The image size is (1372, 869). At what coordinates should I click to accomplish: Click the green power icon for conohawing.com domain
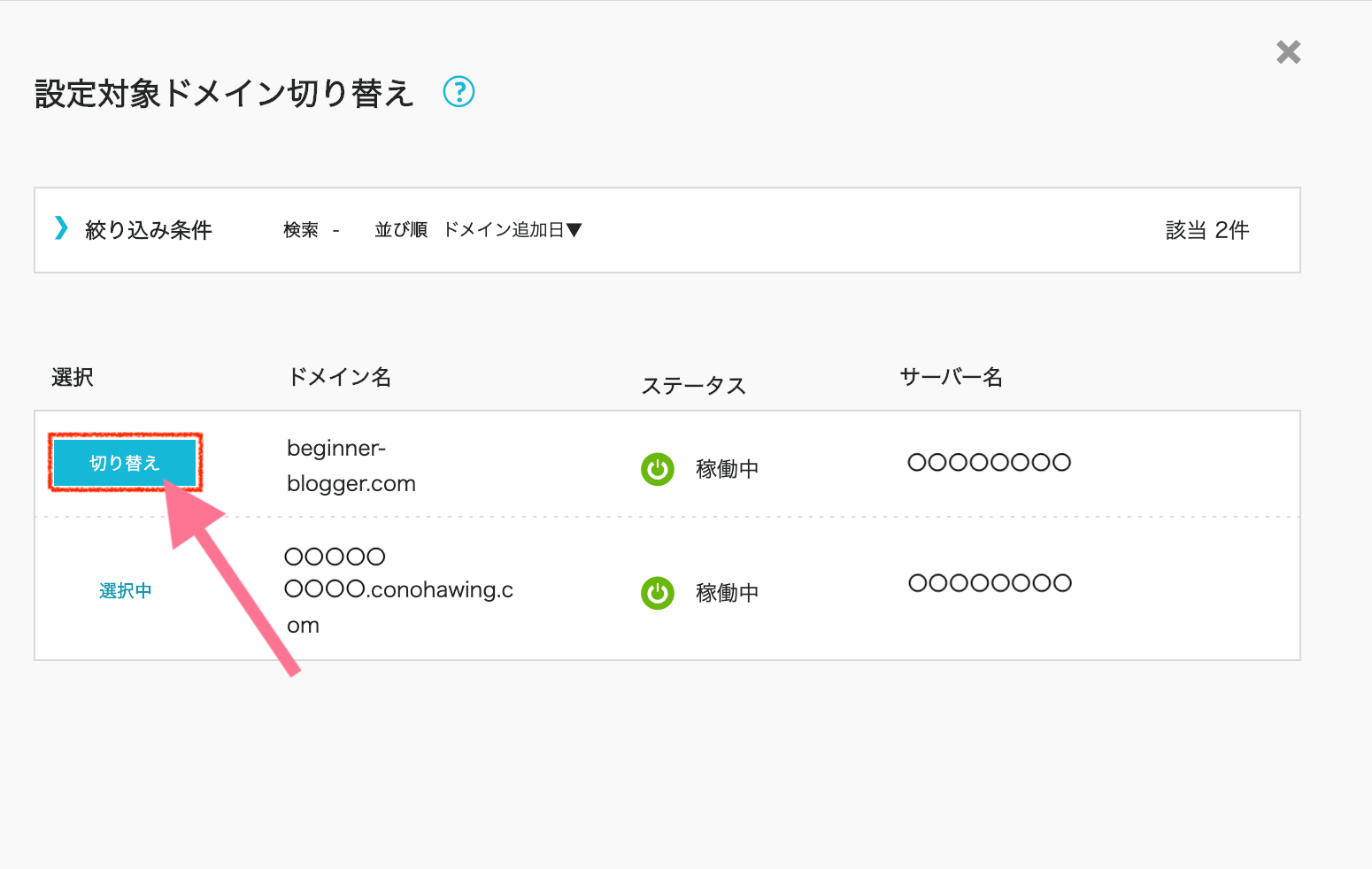pos(658,593)
